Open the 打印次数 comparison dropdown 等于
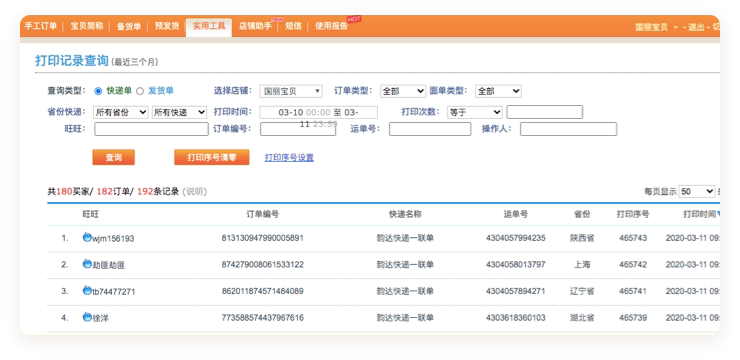Screen dimensions: 740x360 pyautogui.click(x=475, y=112)
